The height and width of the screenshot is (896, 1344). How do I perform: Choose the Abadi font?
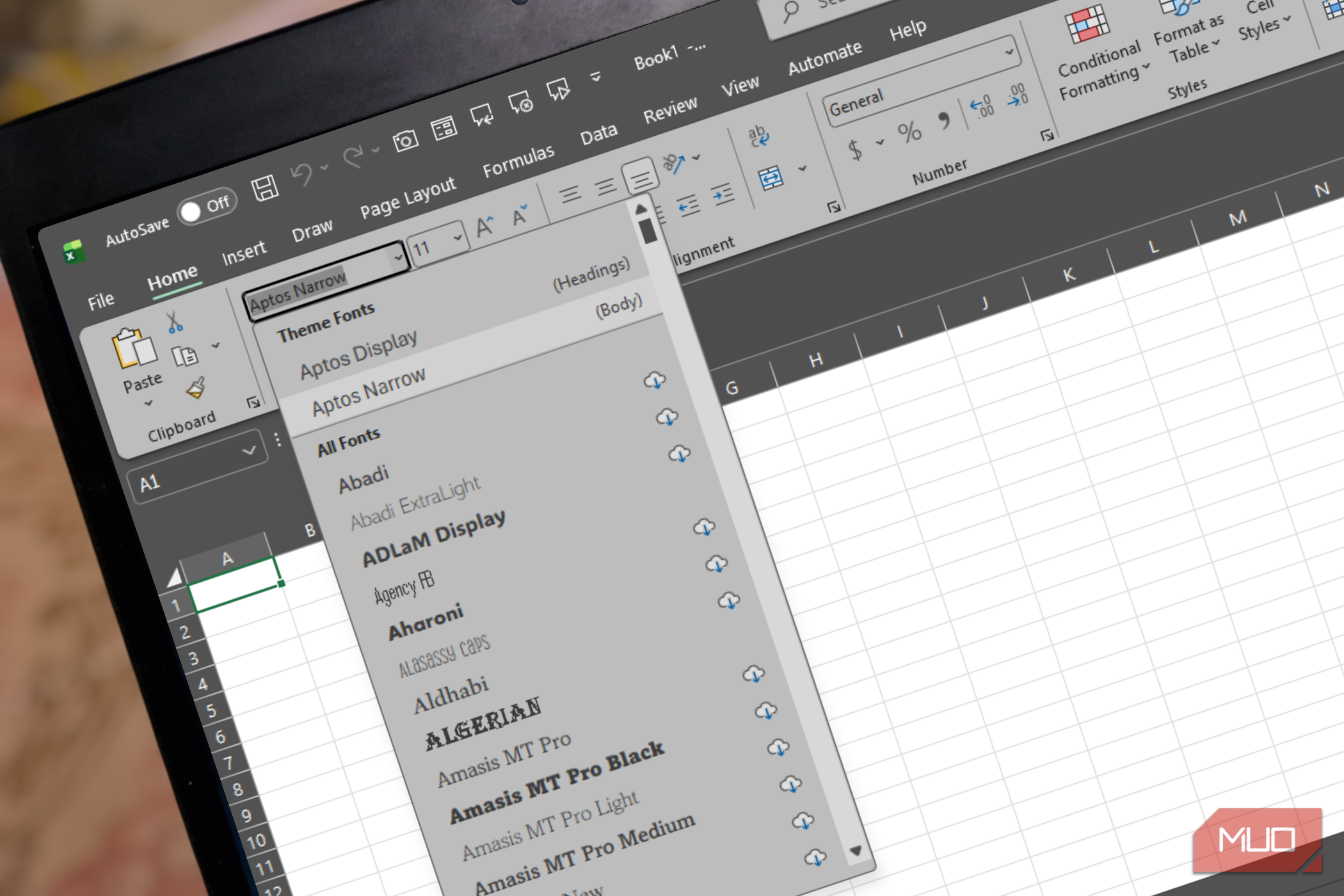point(363,479)
